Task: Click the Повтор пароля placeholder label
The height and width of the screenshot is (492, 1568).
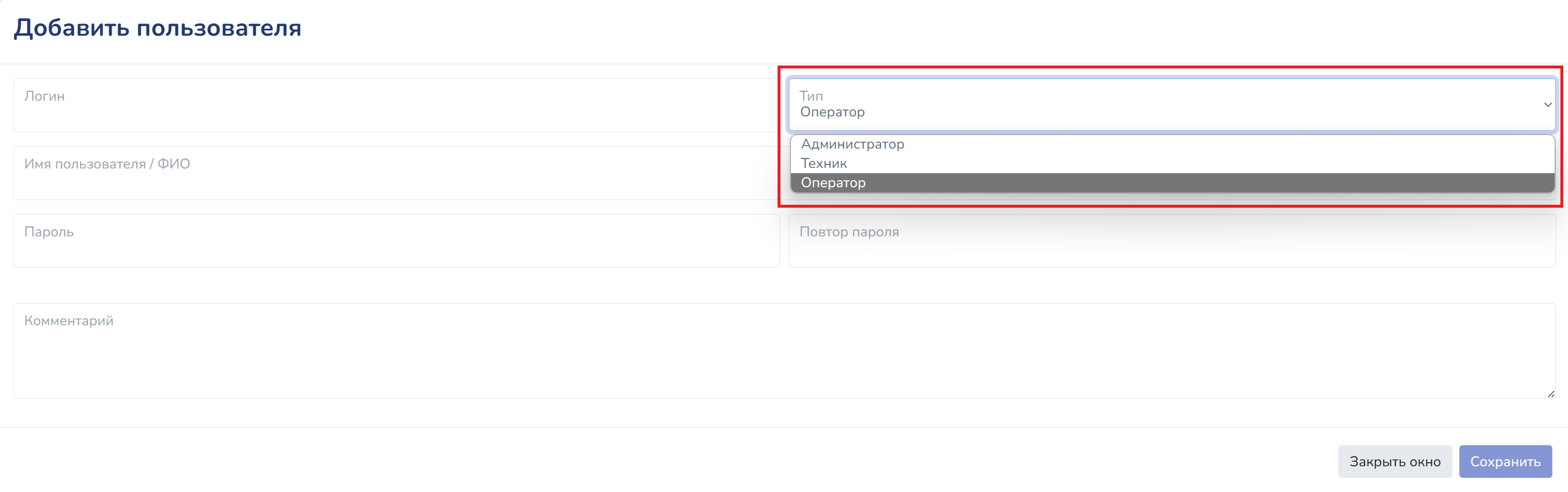Action: [x=849, y=232]
